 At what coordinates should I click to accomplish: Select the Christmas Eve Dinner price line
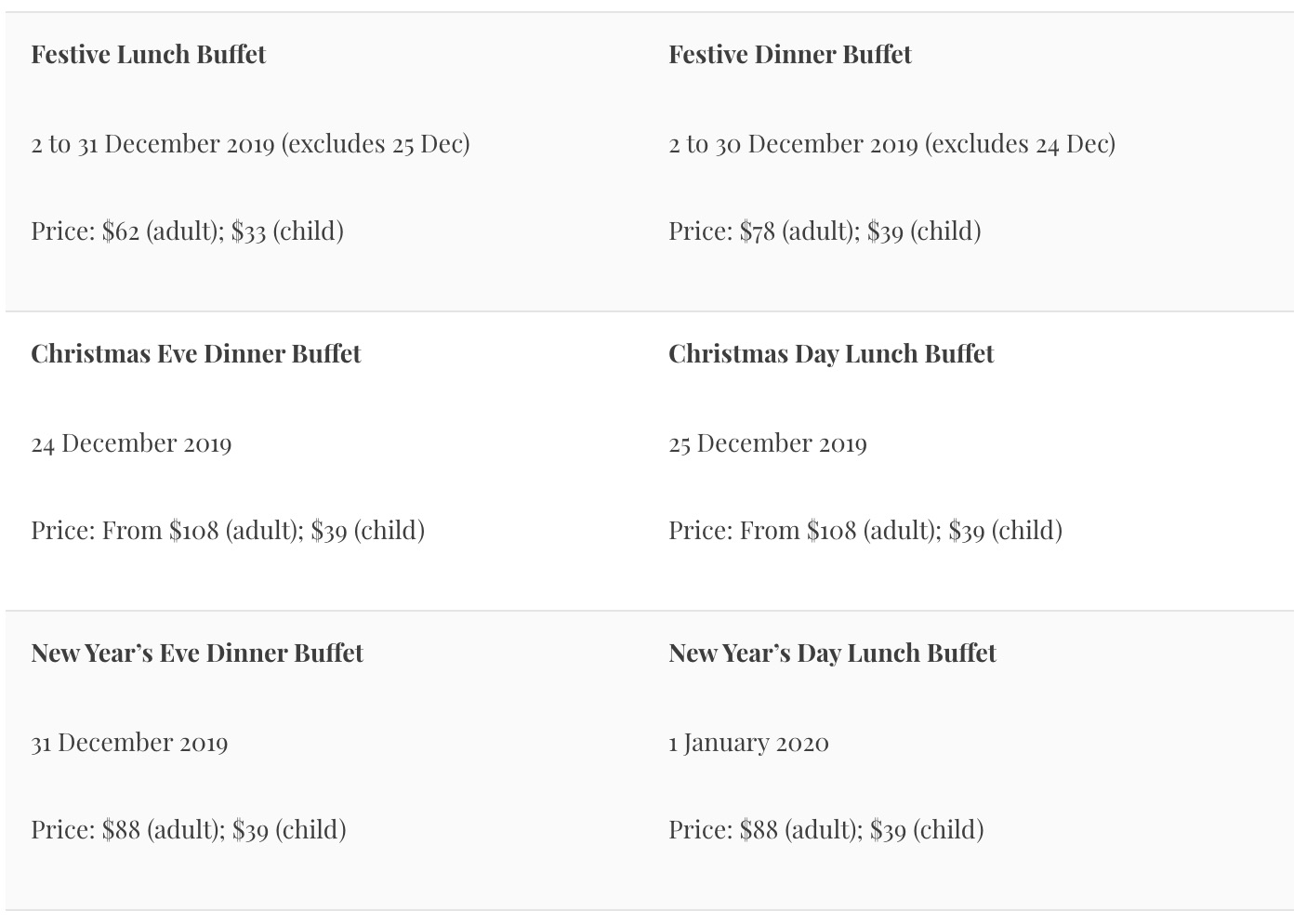click(x=228, y=530)
